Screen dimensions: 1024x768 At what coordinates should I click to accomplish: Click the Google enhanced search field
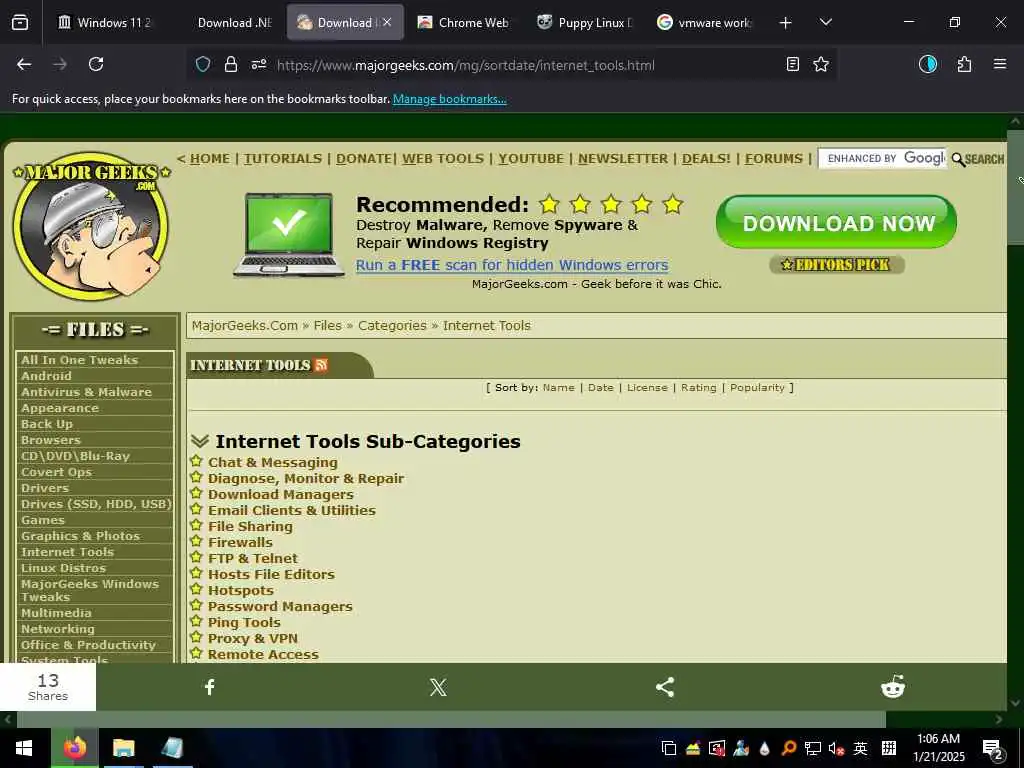[x=882, y=159]
